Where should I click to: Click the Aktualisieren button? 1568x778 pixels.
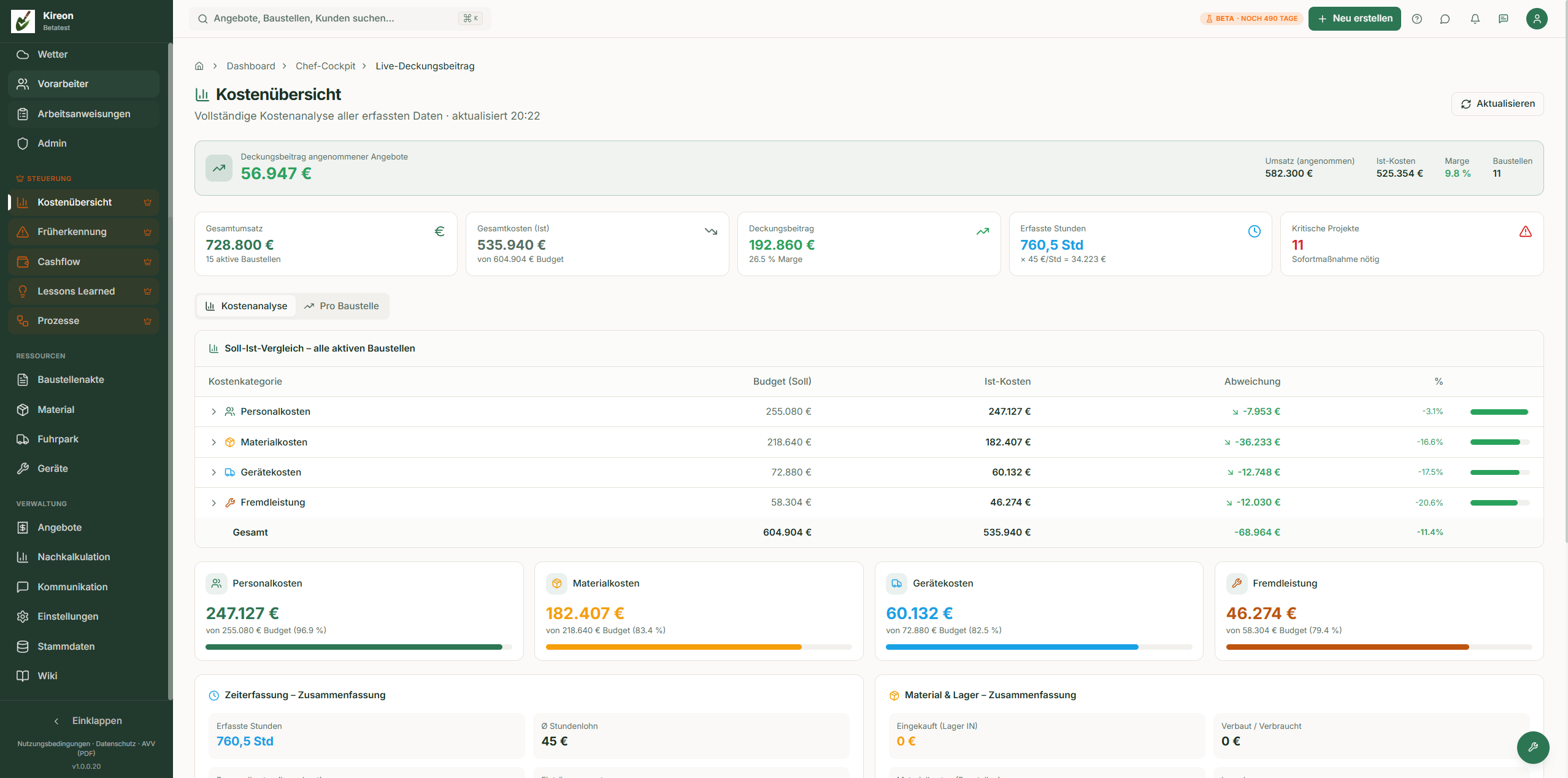click(1497, 104)
